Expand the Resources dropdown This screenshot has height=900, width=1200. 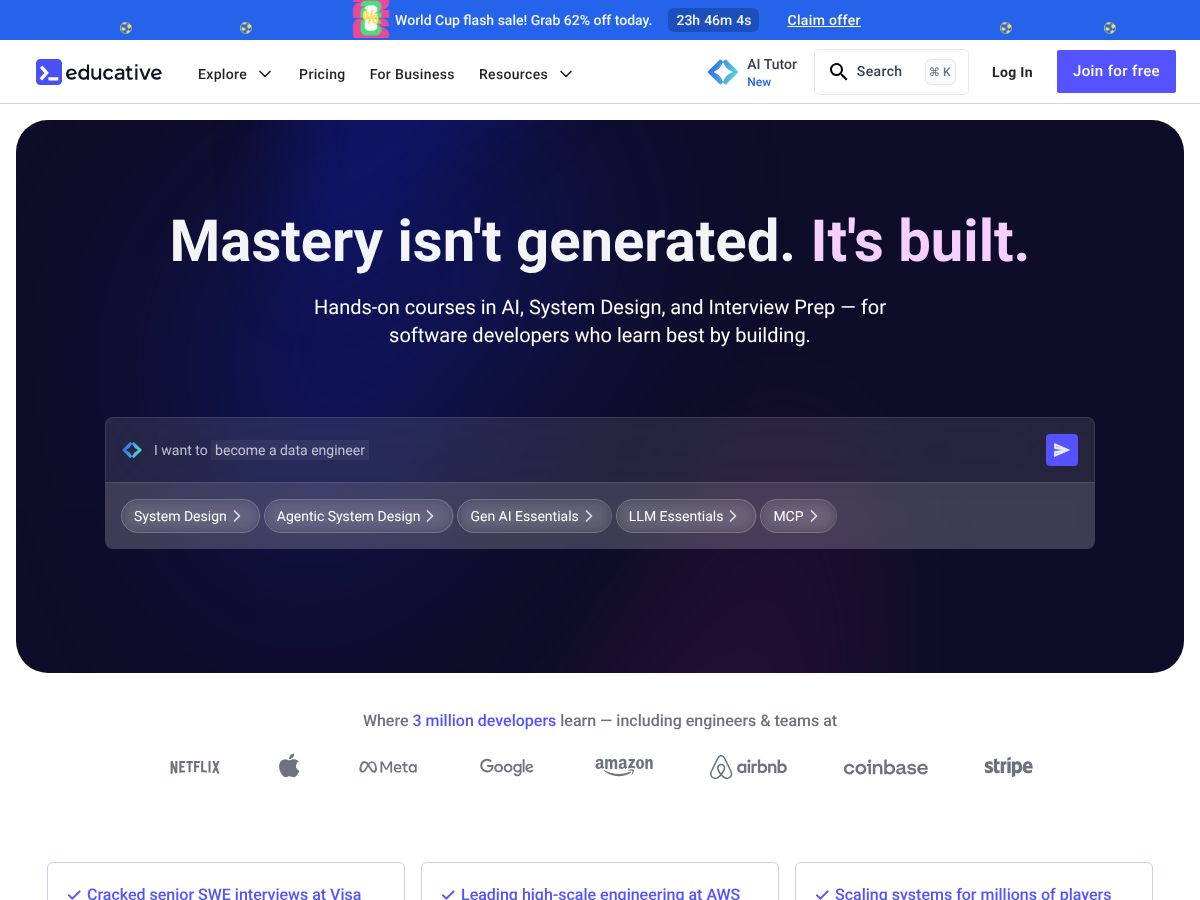526,74
